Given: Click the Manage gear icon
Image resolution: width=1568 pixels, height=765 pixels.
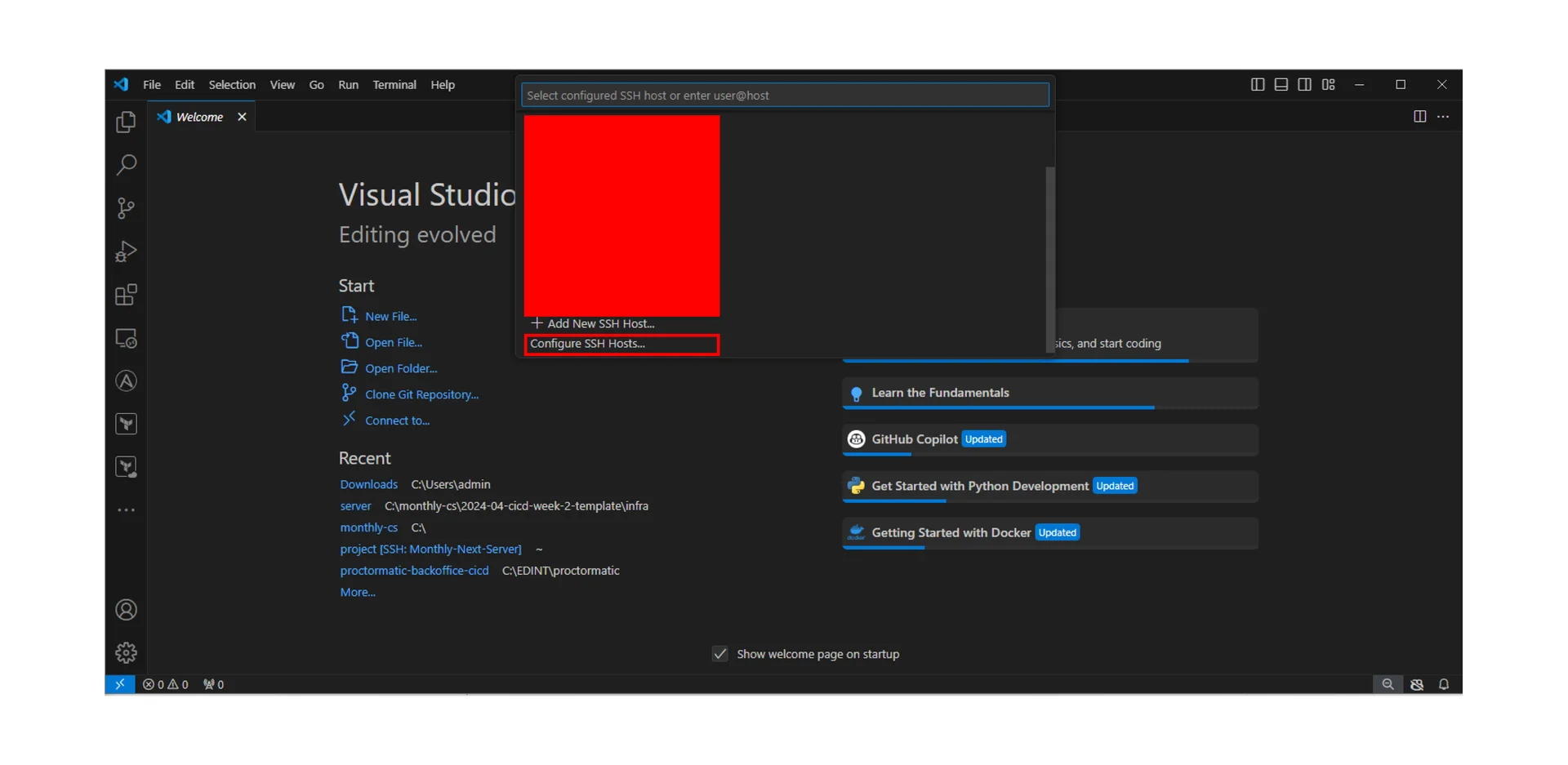Looking at the screenshot, I should (126, 652).
